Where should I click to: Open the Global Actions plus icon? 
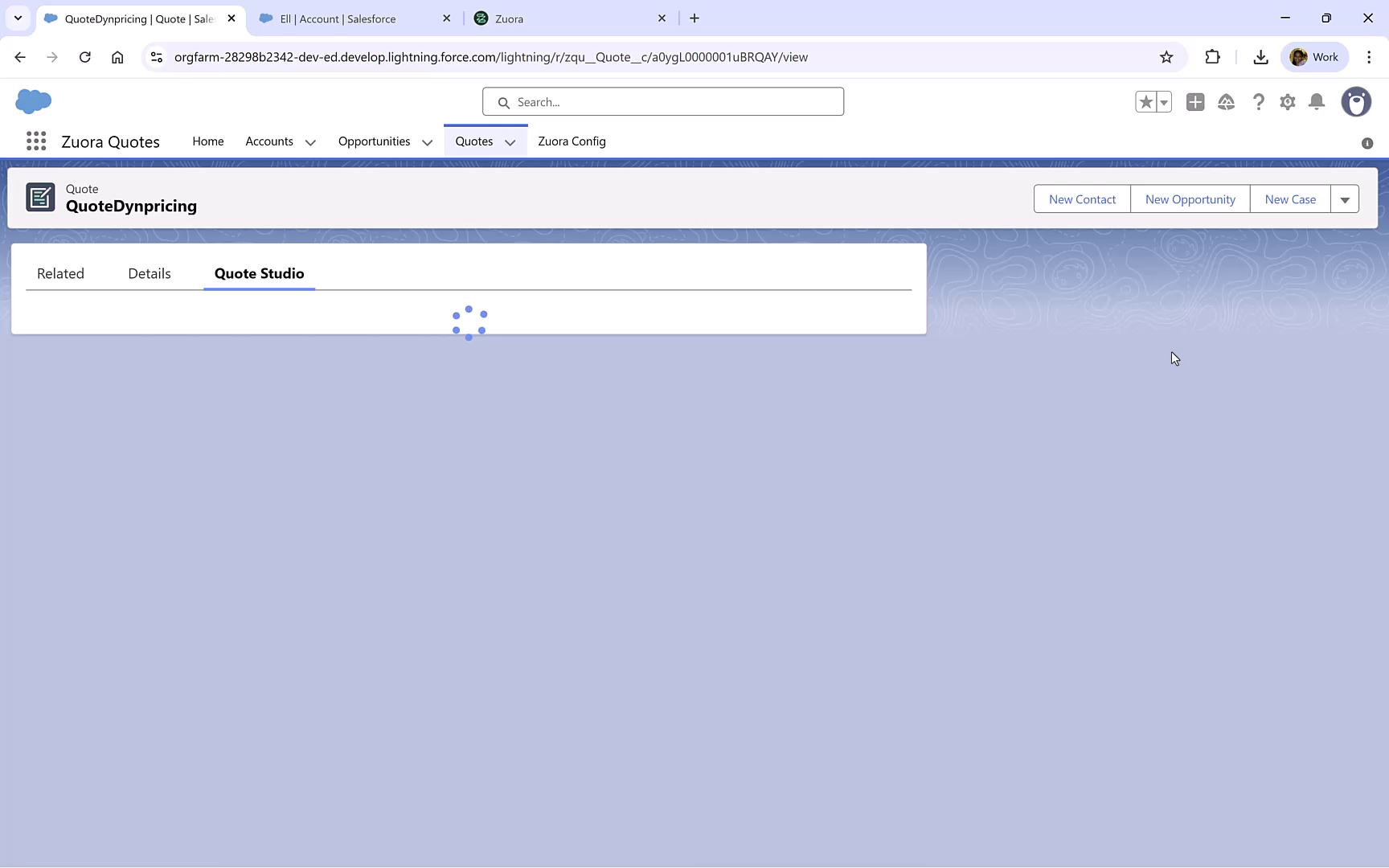pyautogui.click(x=1194, y=102)
